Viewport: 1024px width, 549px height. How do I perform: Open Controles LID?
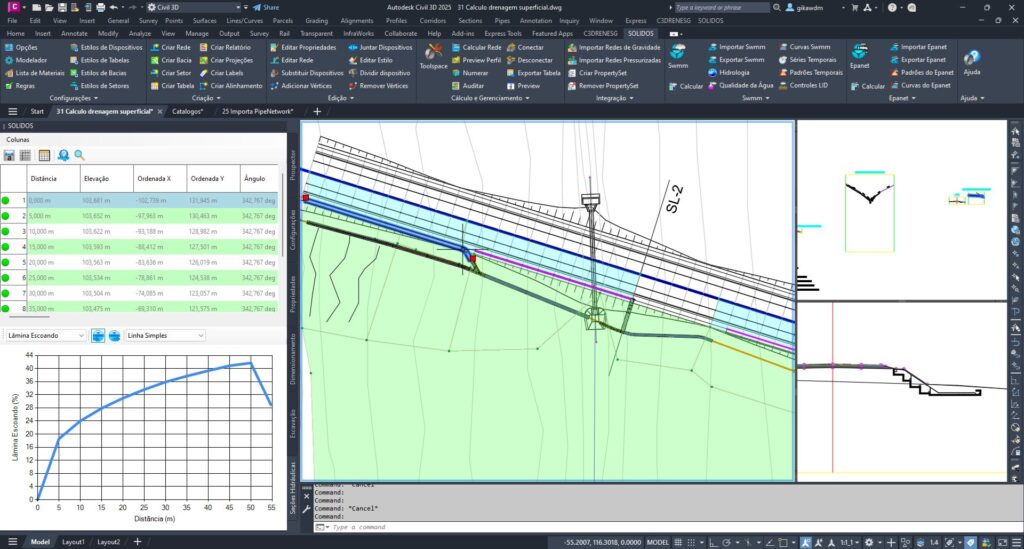click(x=803, y=86)
